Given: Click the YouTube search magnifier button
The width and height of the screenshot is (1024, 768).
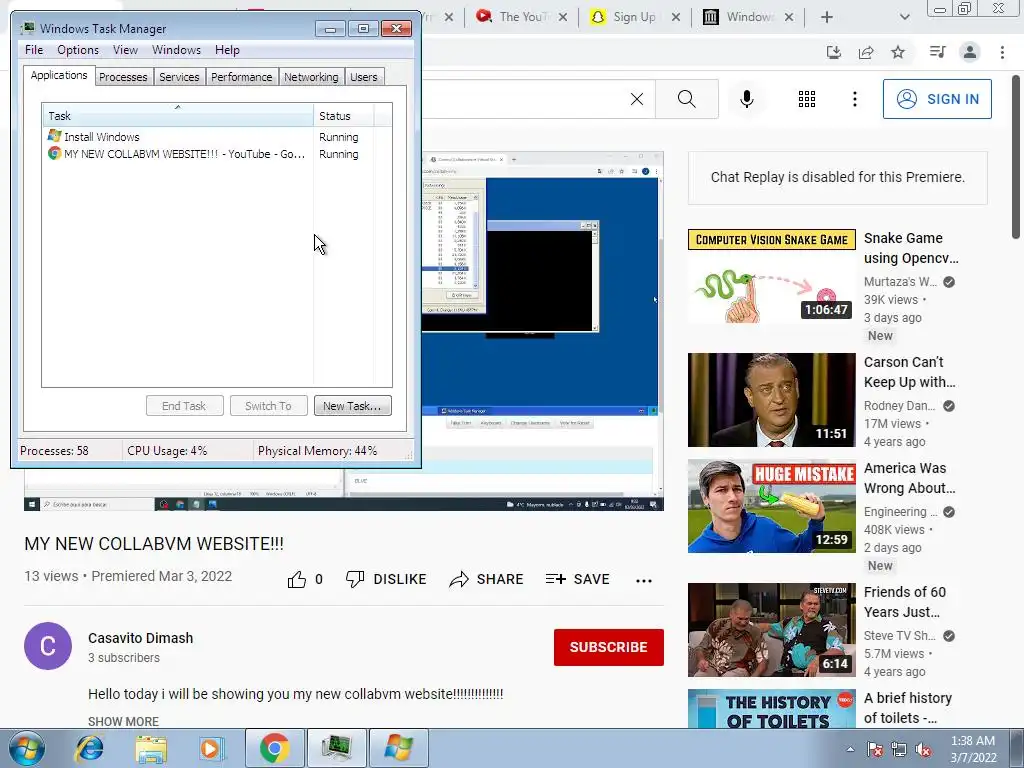Looking at the screenshot, I should (686, 99).
